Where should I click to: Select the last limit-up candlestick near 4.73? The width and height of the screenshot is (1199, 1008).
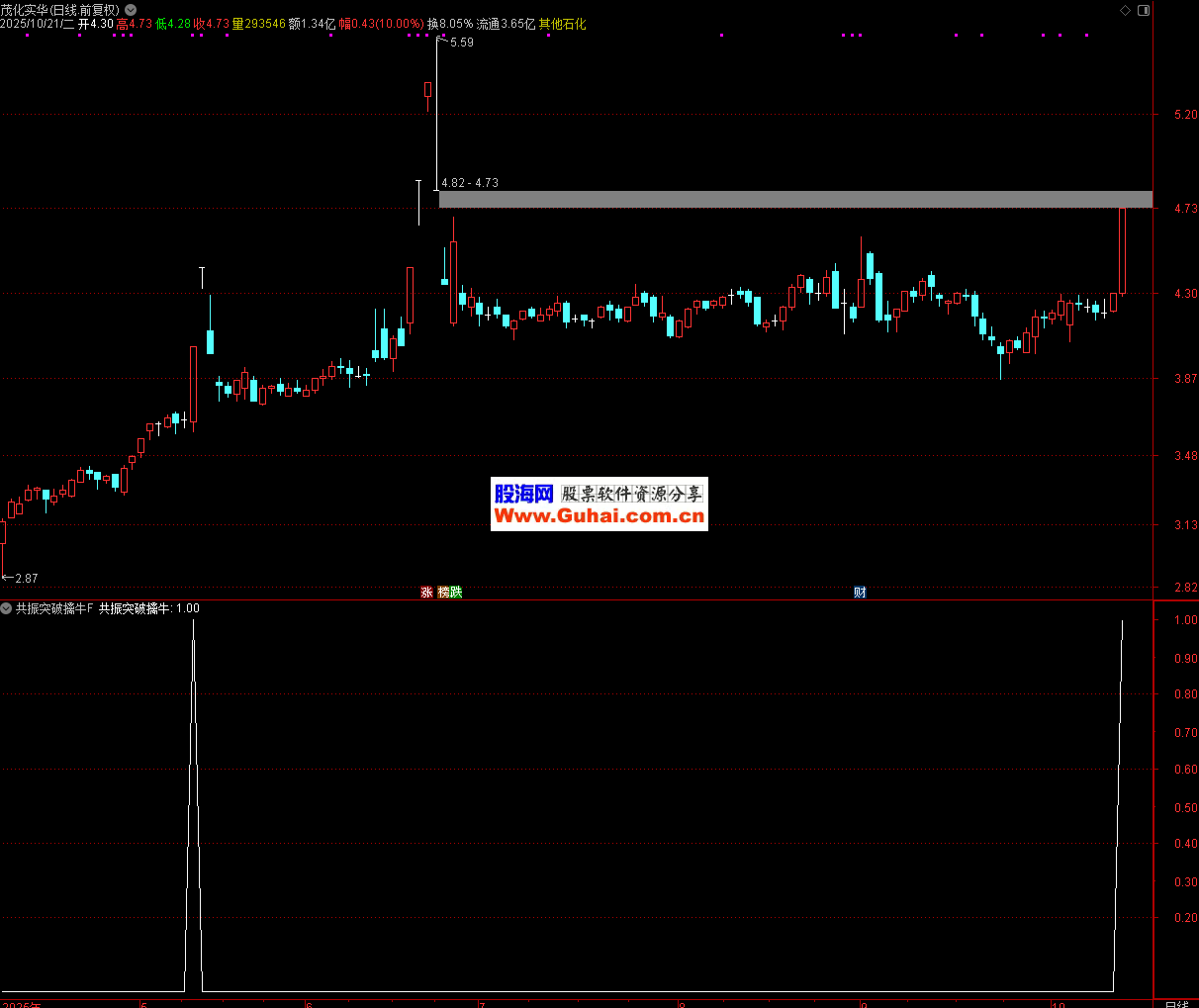[1122, 250]
